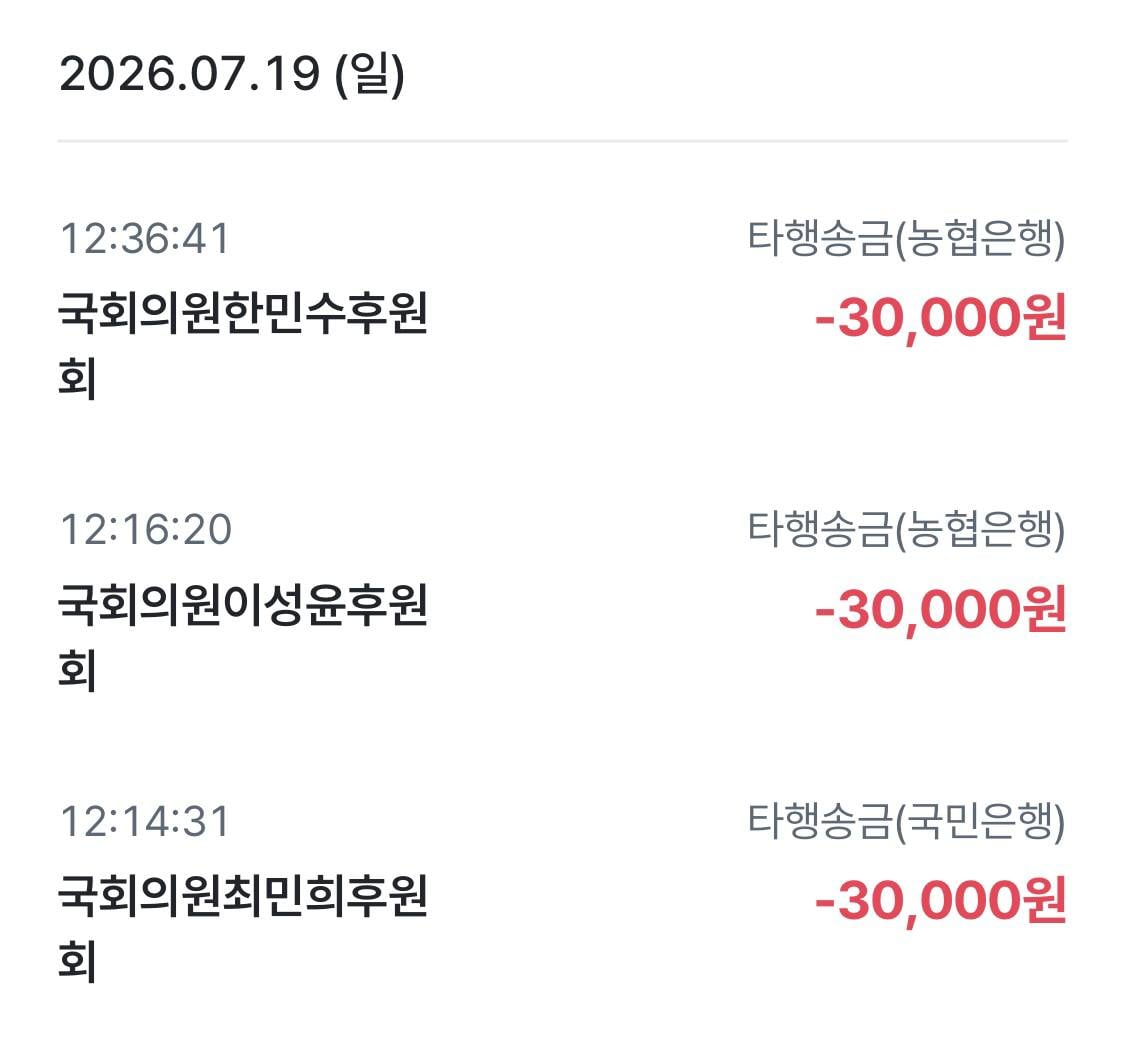Select the 타행송금(농협은행) label at 12:16:20
The width and height of the screenshot is (1124, 1041).
(906, 530)
